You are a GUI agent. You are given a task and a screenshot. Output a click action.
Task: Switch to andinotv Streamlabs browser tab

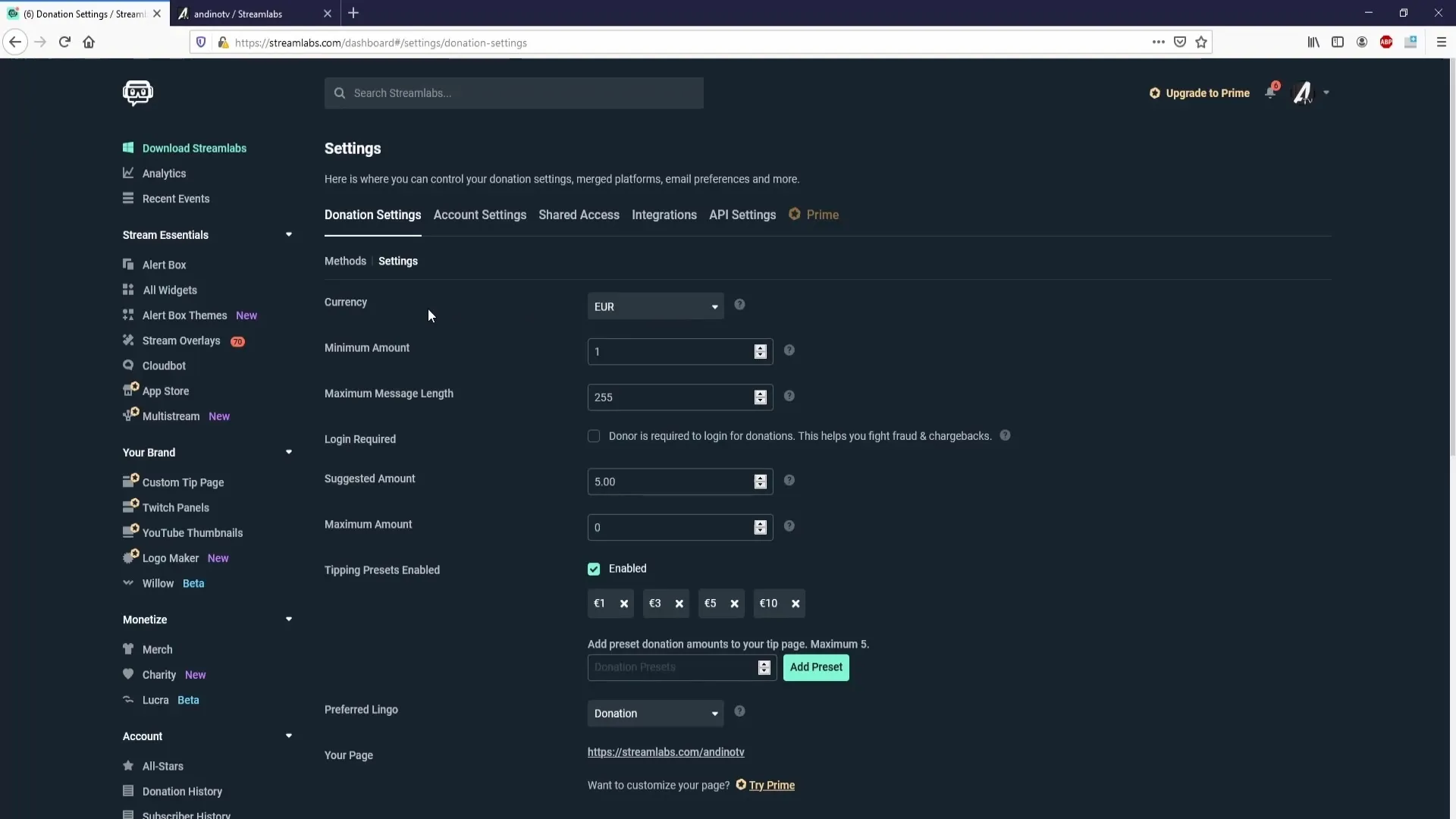pyautogui.click(x=254, y=14)
